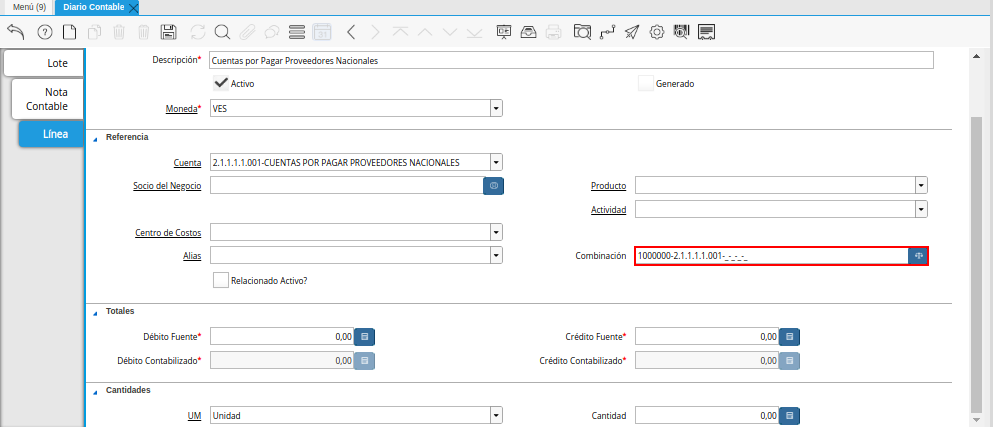
Task: Expand the Cuenta dropdown
Action: click(x=496, y=162)
